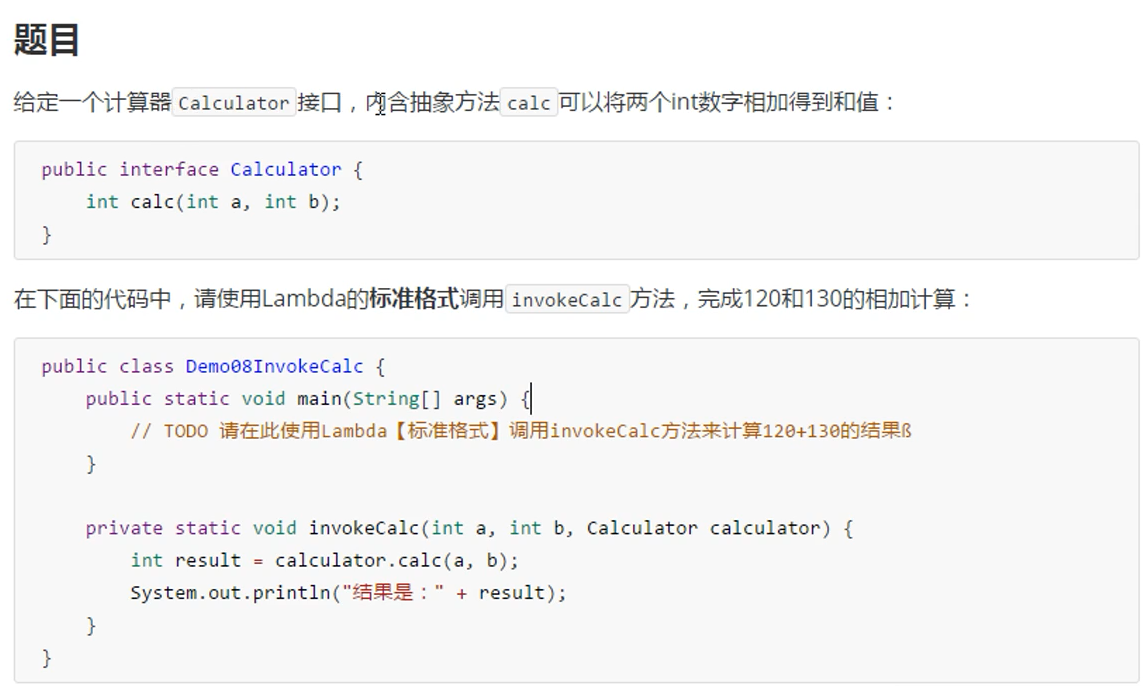Place cursor in the TODO comment line
This screenshot has height=686, width=1143.
(520, 432)
